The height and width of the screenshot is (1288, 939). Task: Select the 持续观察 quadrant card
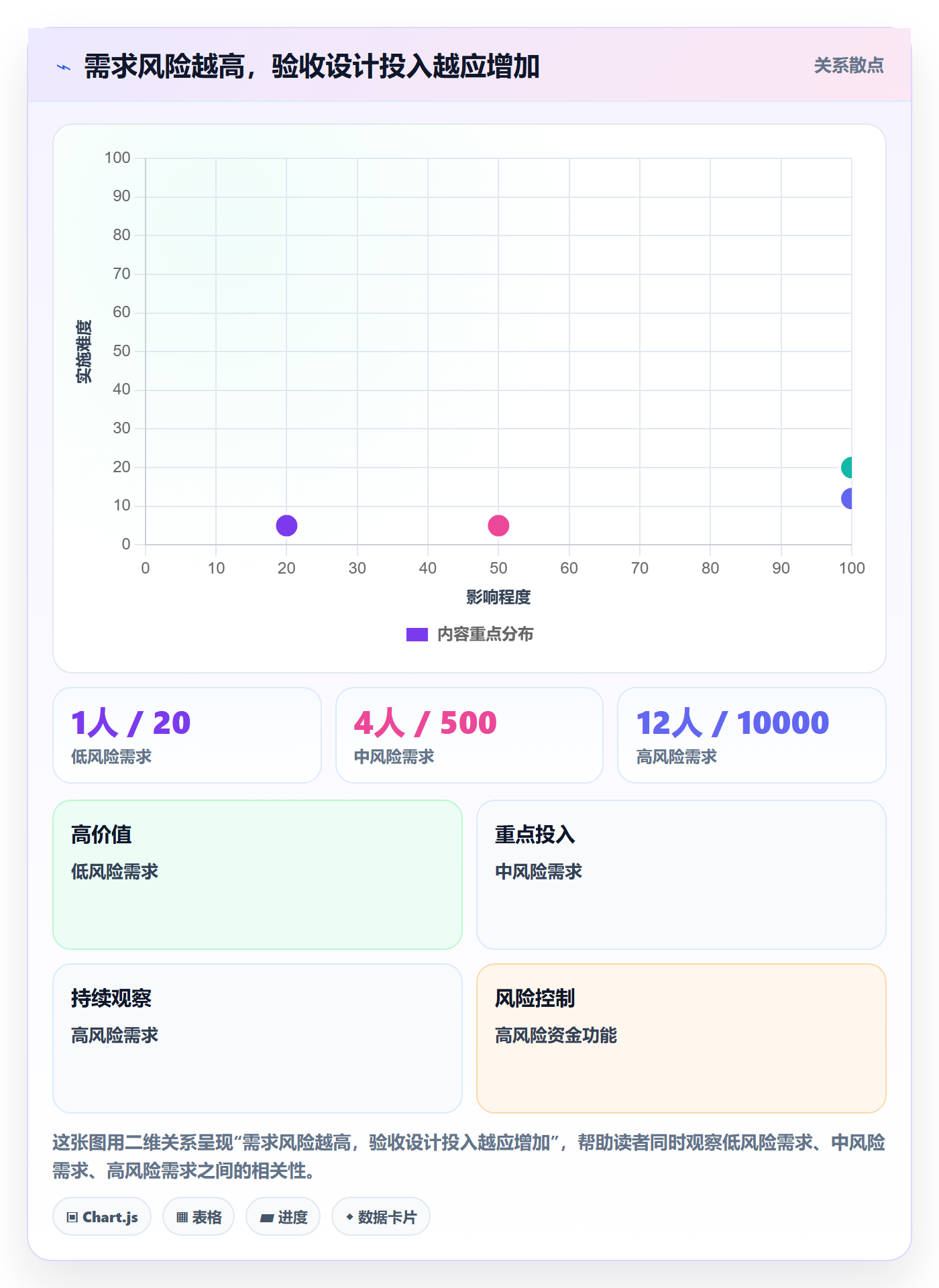coord(258,1038)
